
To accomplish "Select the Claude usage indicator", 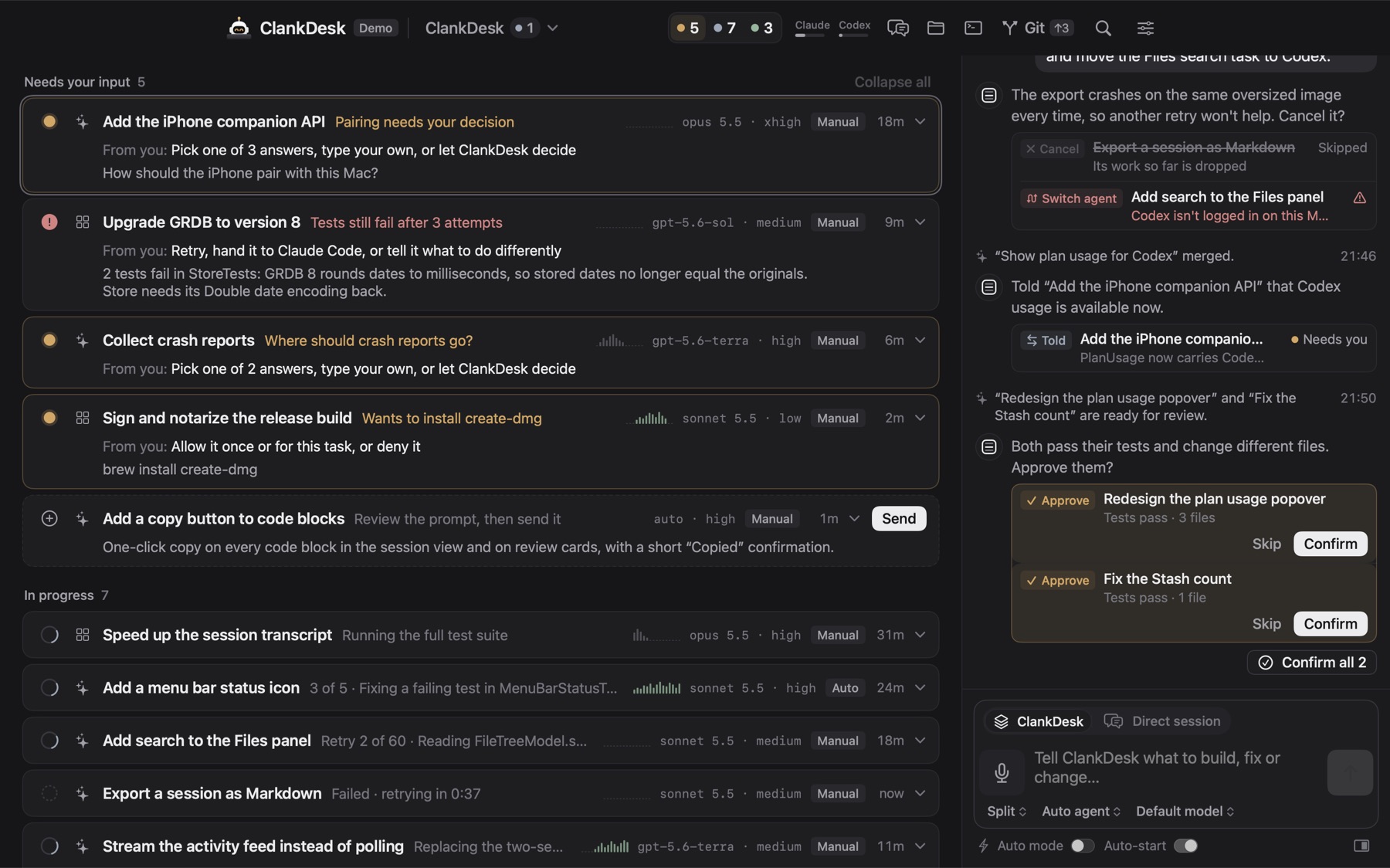I will point(812,28).
